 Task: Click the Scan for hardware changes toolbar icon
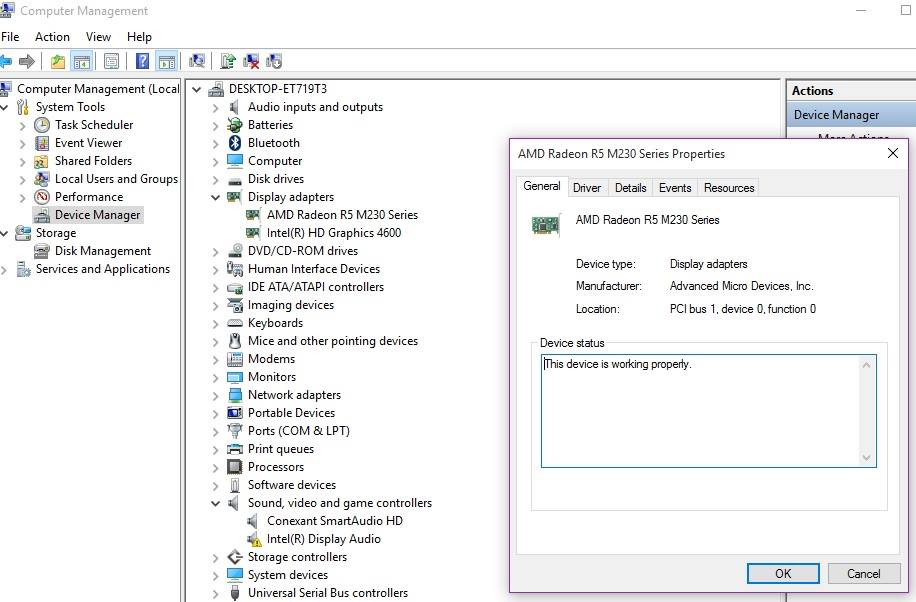(x=197, y=61)
